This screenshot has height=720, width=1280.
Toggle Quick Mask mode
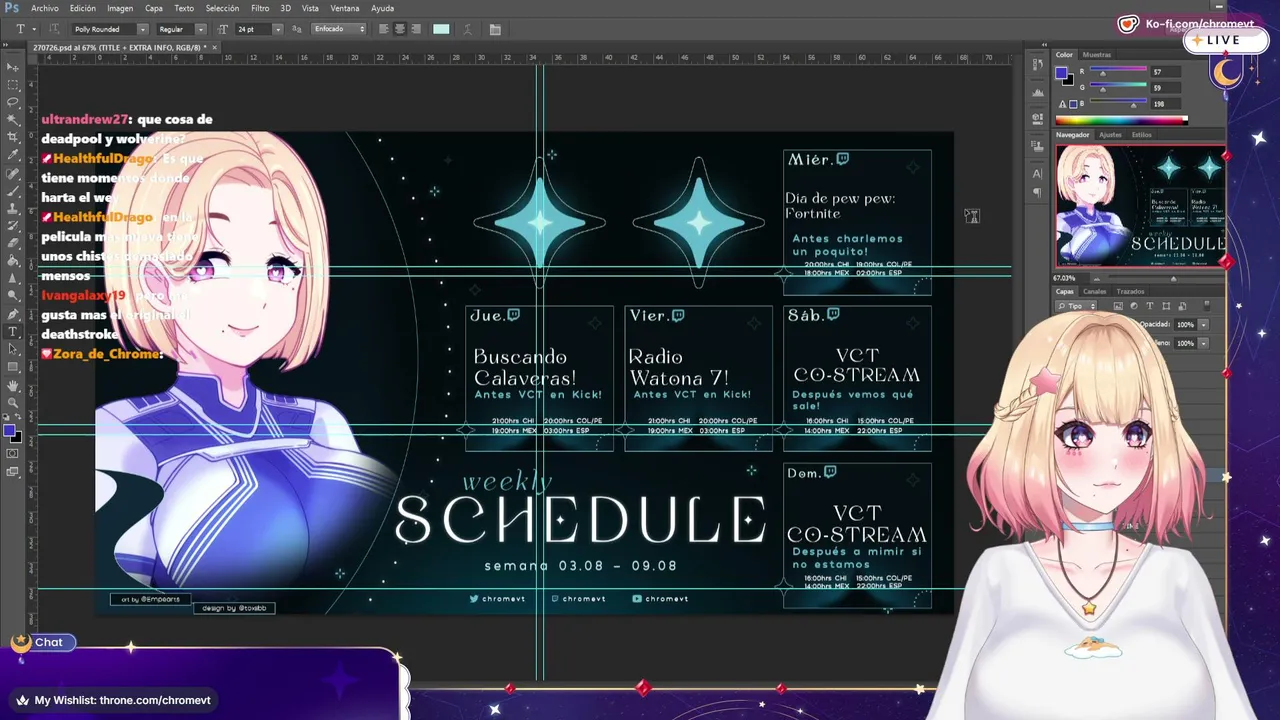[x=13, y=453]
